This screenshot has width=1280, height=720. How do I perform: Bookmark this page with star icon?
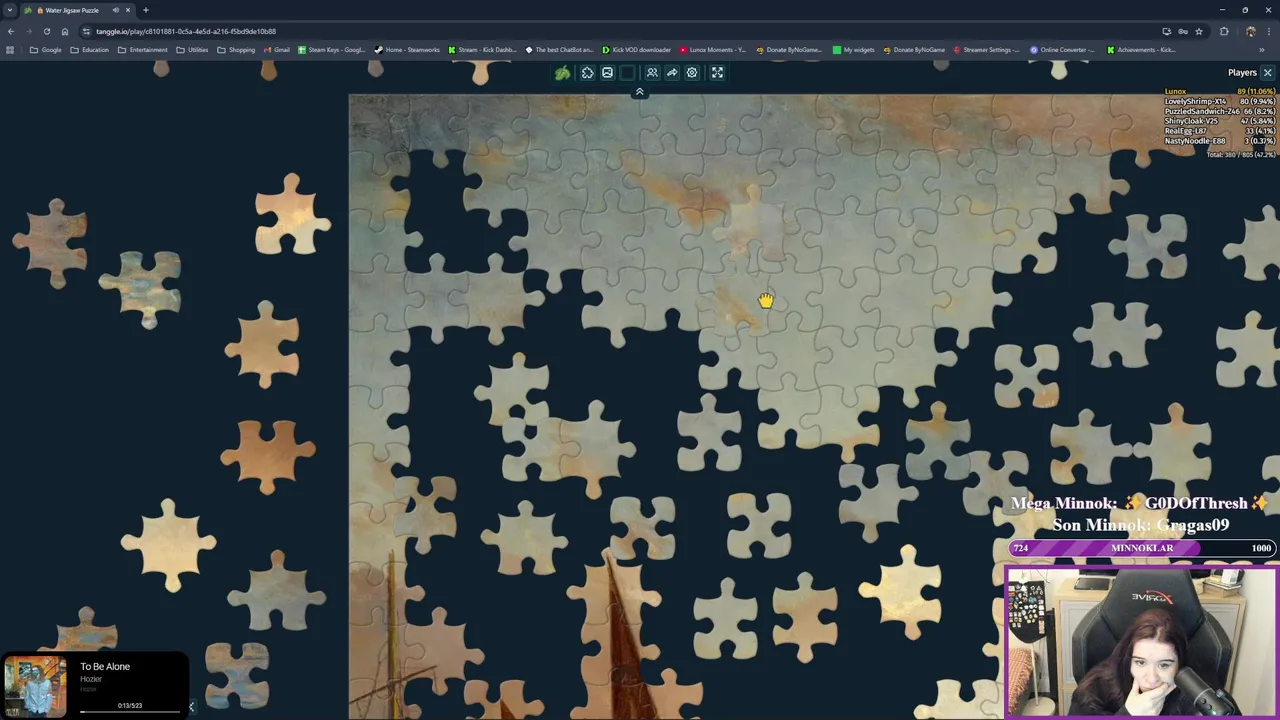click(x=1199, y=31)
